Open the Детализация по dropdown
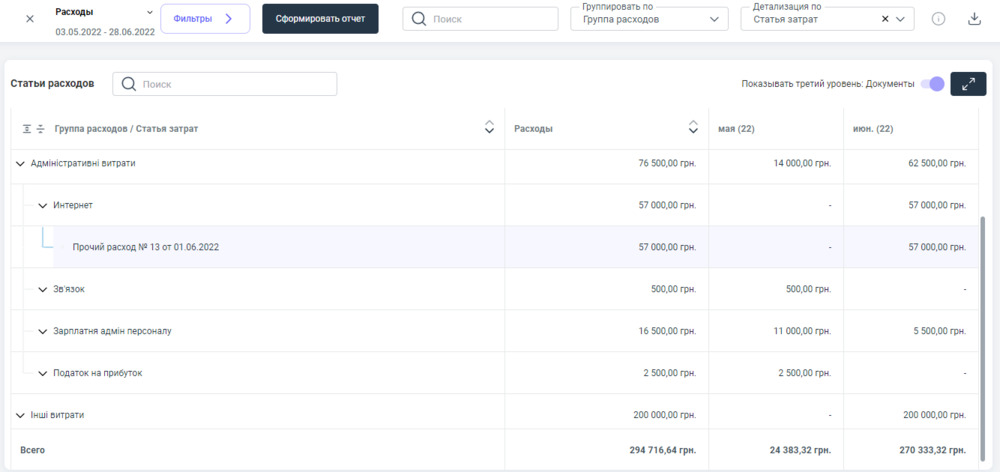The height and width of the screenshot is (472, 1000). point(901,19)
